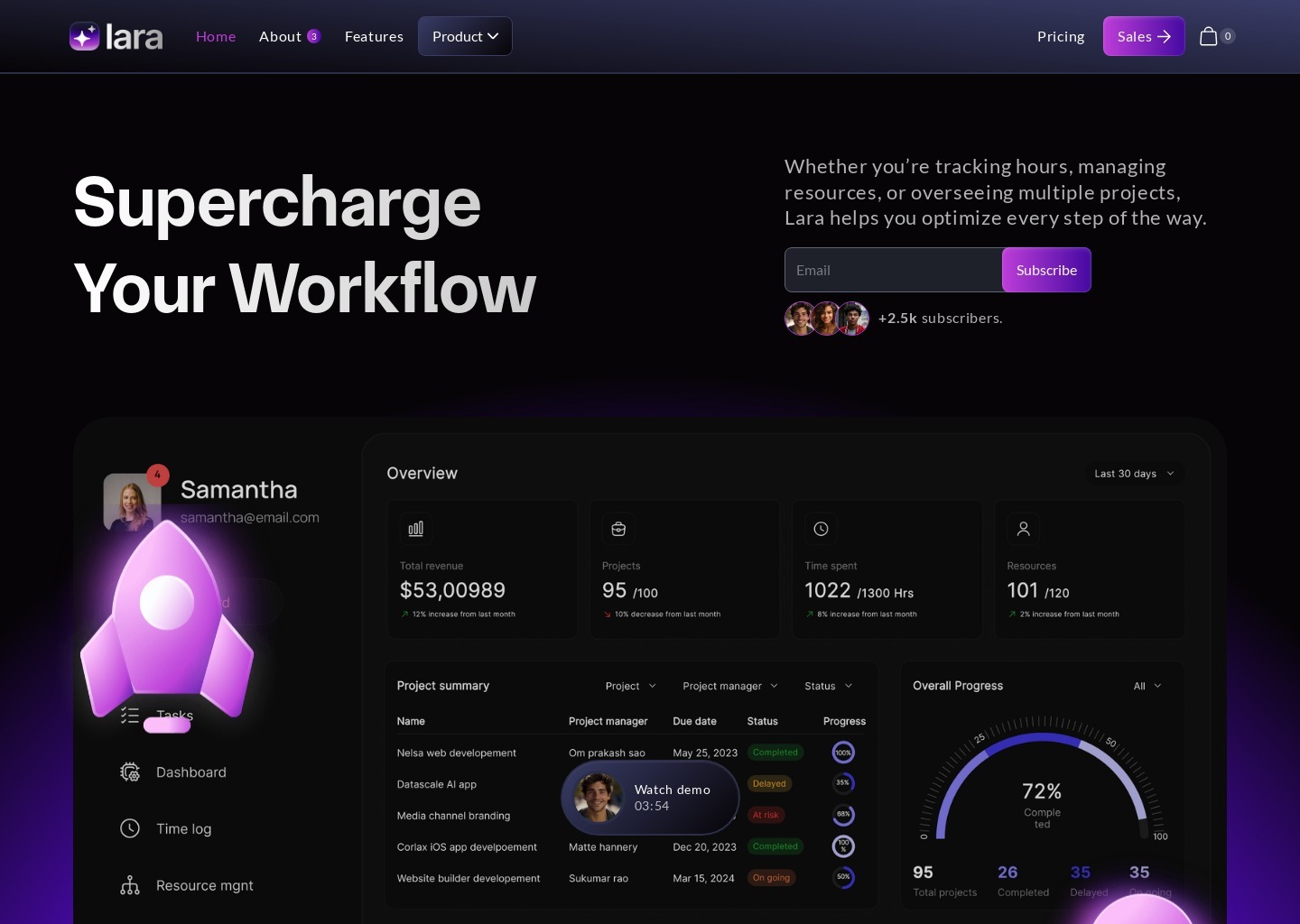This screenshot has width=1300, height=924.
Task: Click the Delayed status badge
Action: tap(769, 784)
